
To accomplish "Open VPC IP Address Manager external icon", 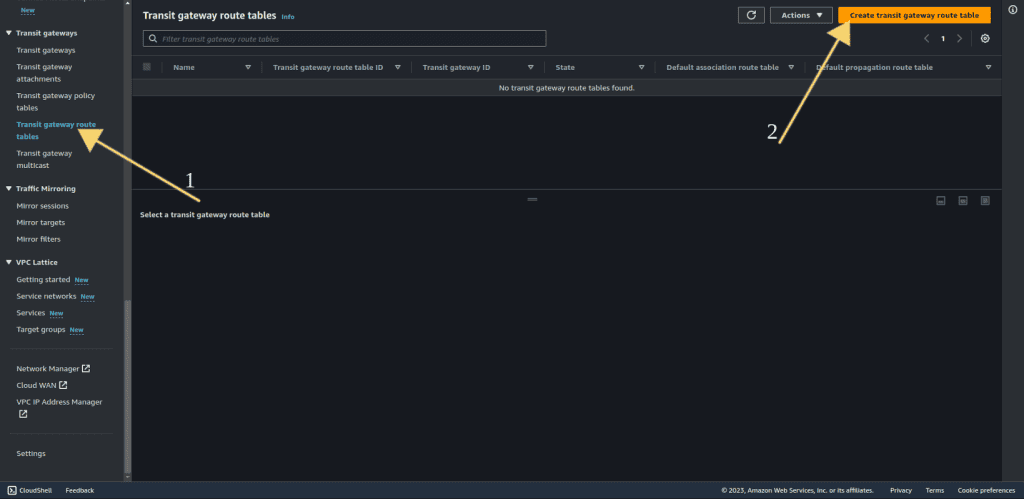I will (x=23, y=414).
